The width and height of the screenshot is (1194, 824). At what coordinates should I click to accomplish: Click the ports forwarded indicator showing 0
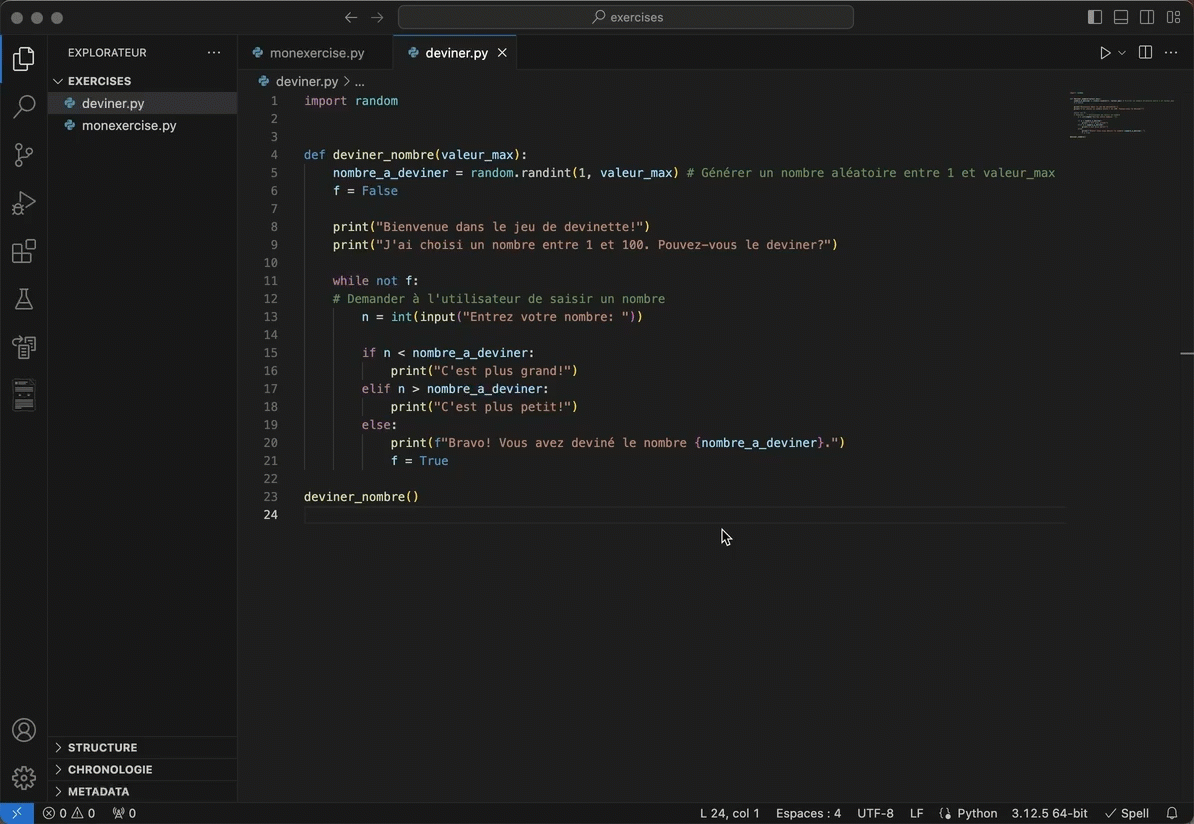coord(123,813)
